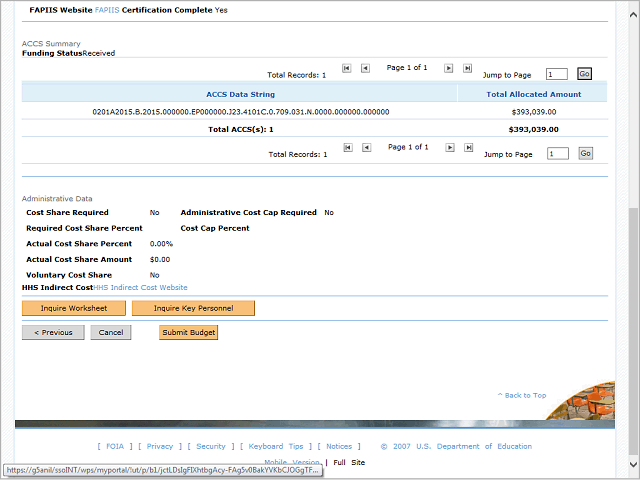The height and width of the screenshot is (480, 640).
Task: Follow the Back to Top link
Action: pyautogui.click(x=522, y=395)
